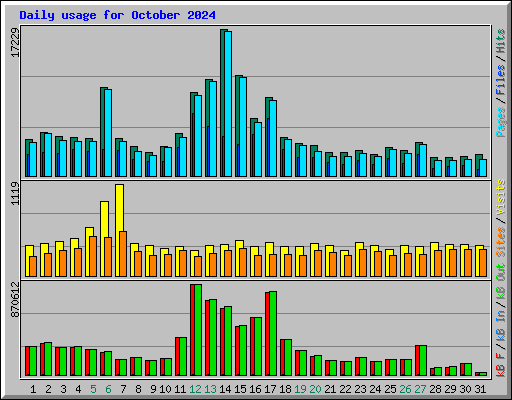Select x-axis day label 20
This screenshot has width=512, height=400.
[315, 389]
